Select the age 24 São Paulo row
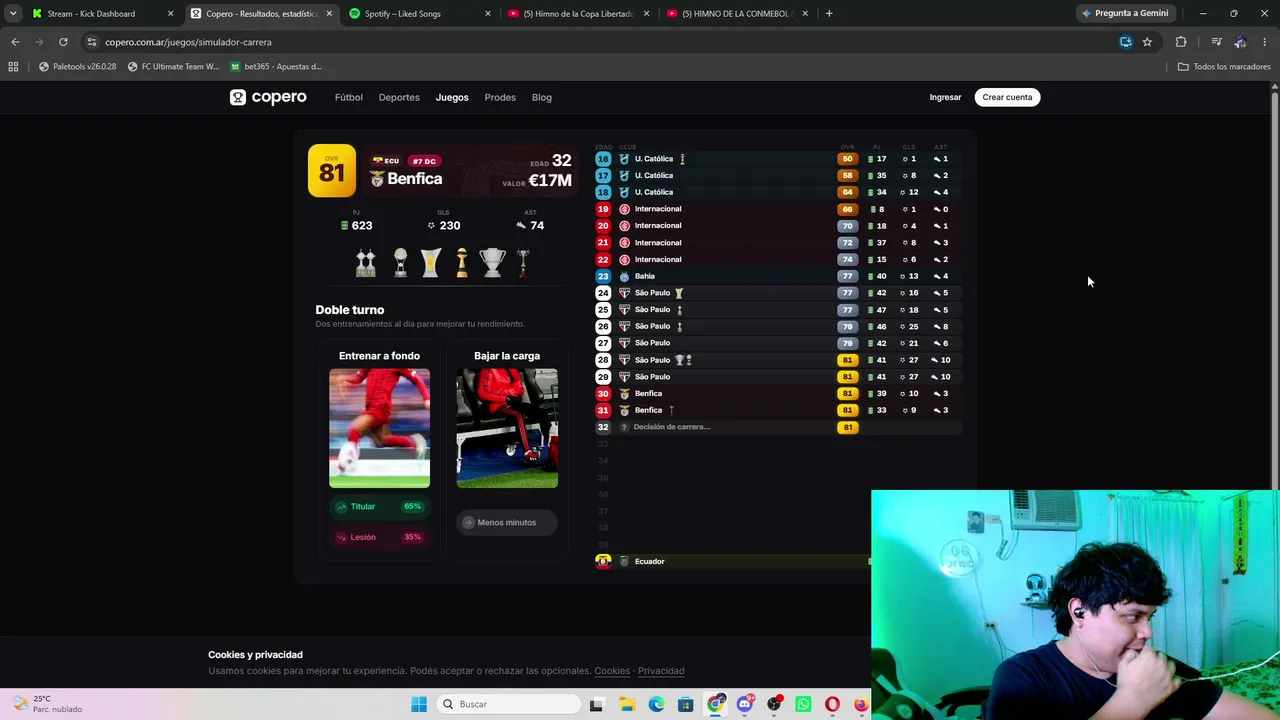The height and width of the screenshot is (720, 1280). click(x=778, y=293)
